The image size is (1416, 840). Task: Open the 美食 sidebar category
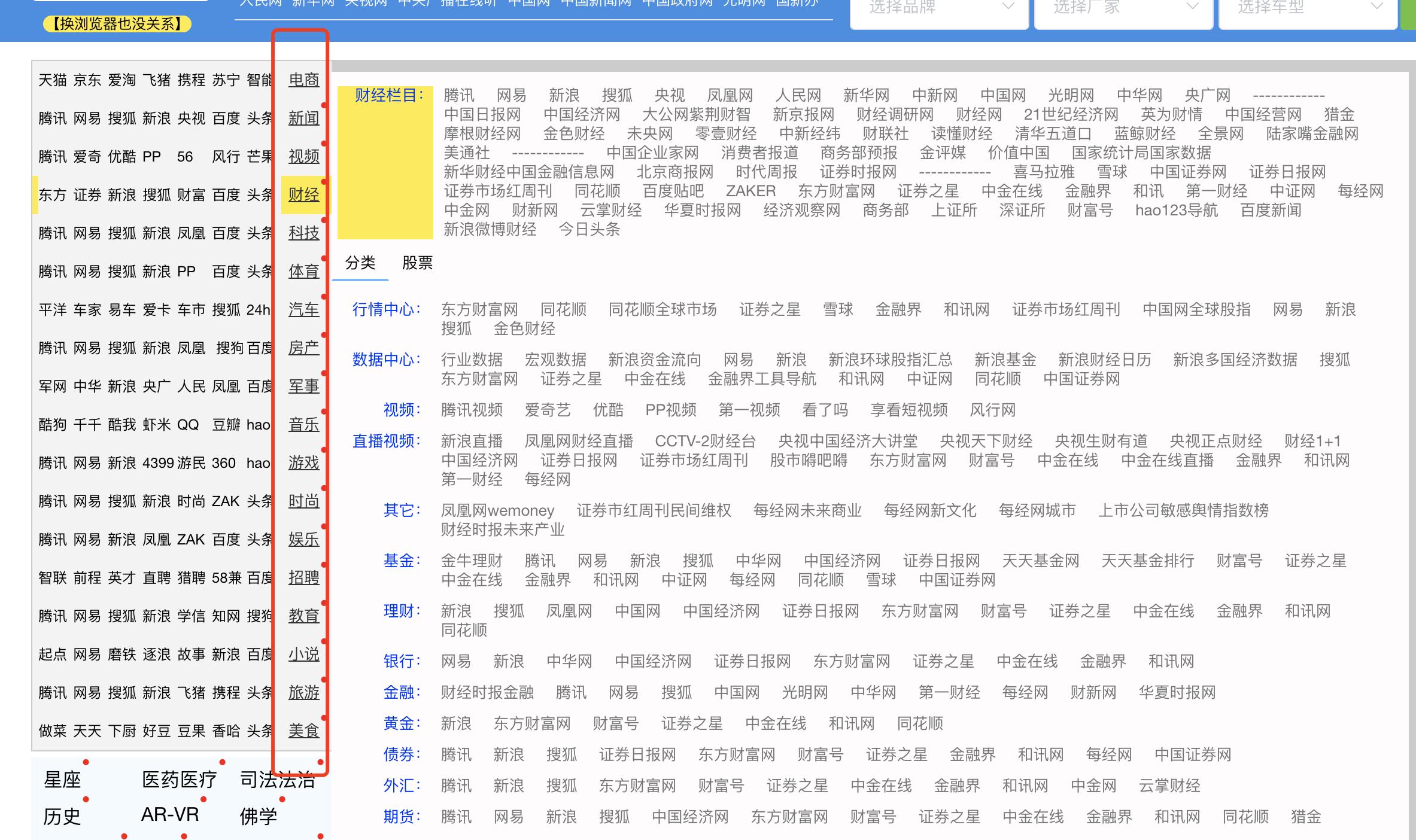point(303,731)
